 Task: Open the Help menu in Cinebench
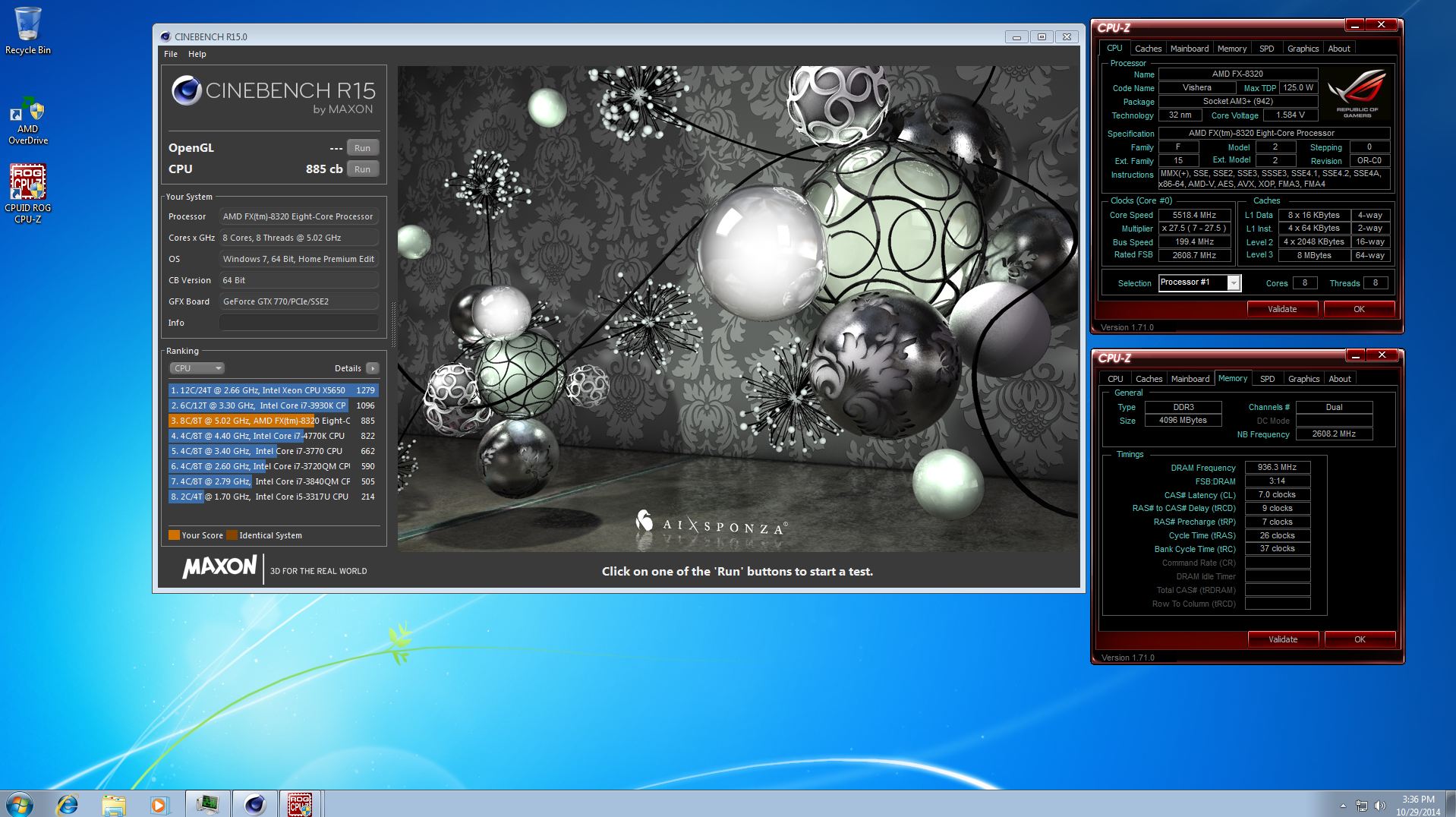197,54
